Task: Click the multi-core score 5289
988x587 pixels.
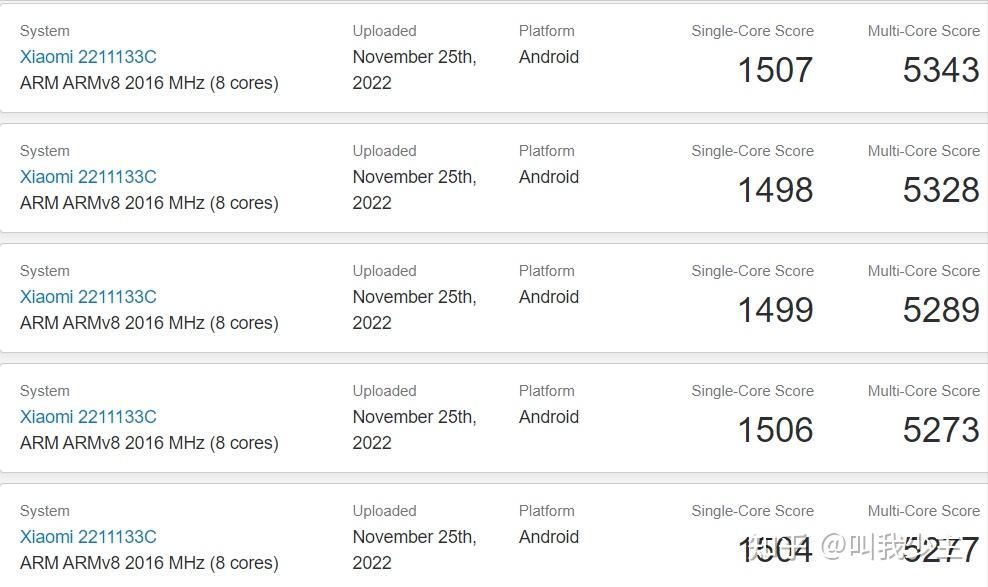Action: [x=940, y=310]
